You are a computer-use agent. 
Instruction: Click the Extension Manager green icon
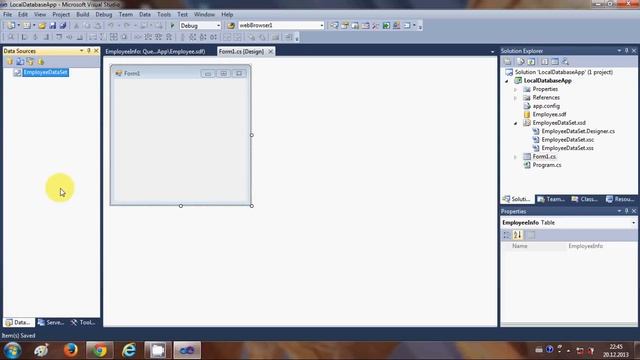click(x=386, y=26)
